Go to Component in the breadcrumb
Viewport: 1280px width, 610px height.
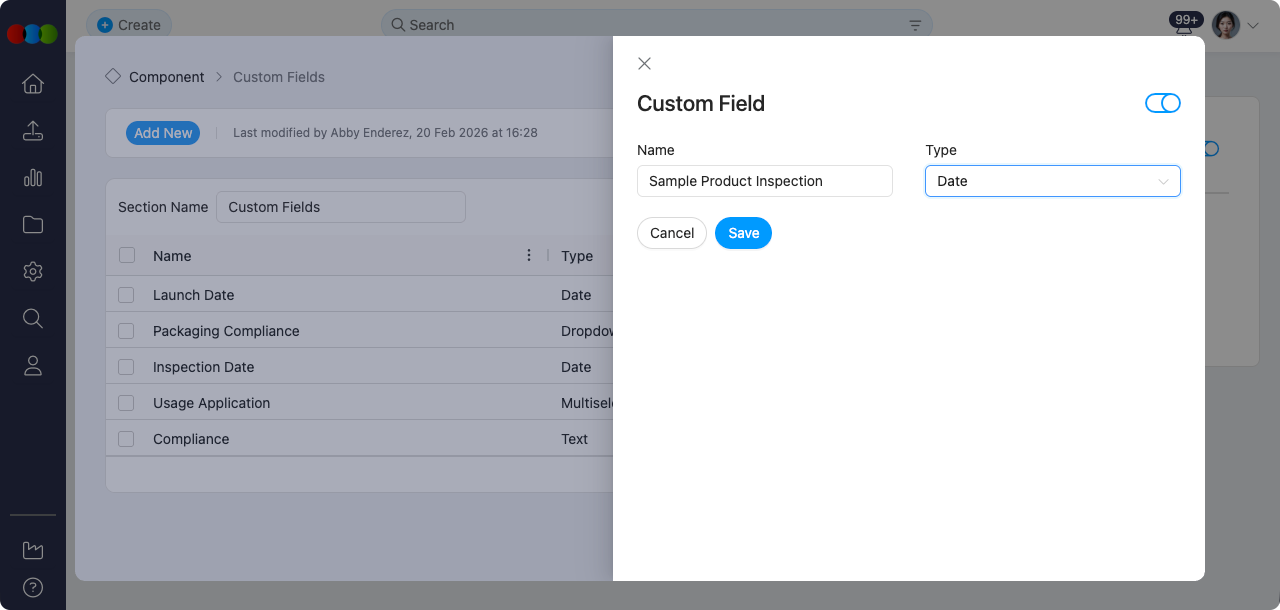(166, 77)
